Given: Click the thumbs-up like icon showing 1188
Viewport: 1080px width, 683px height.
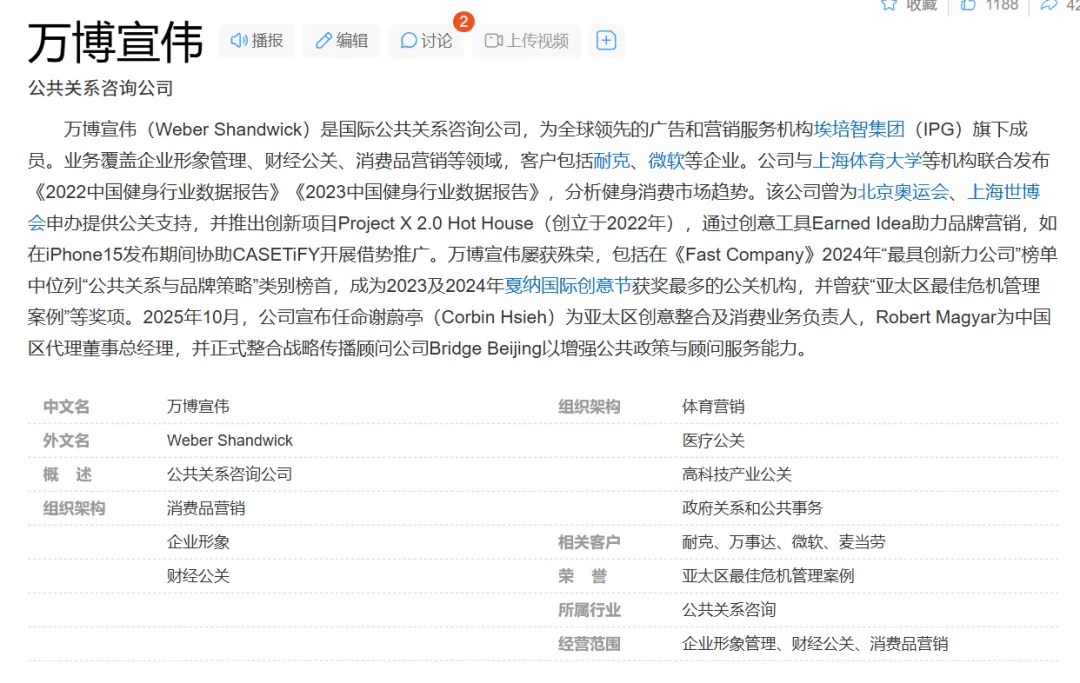Looking at the screenshot, I should pyautogui.click(x=968, y=5).
